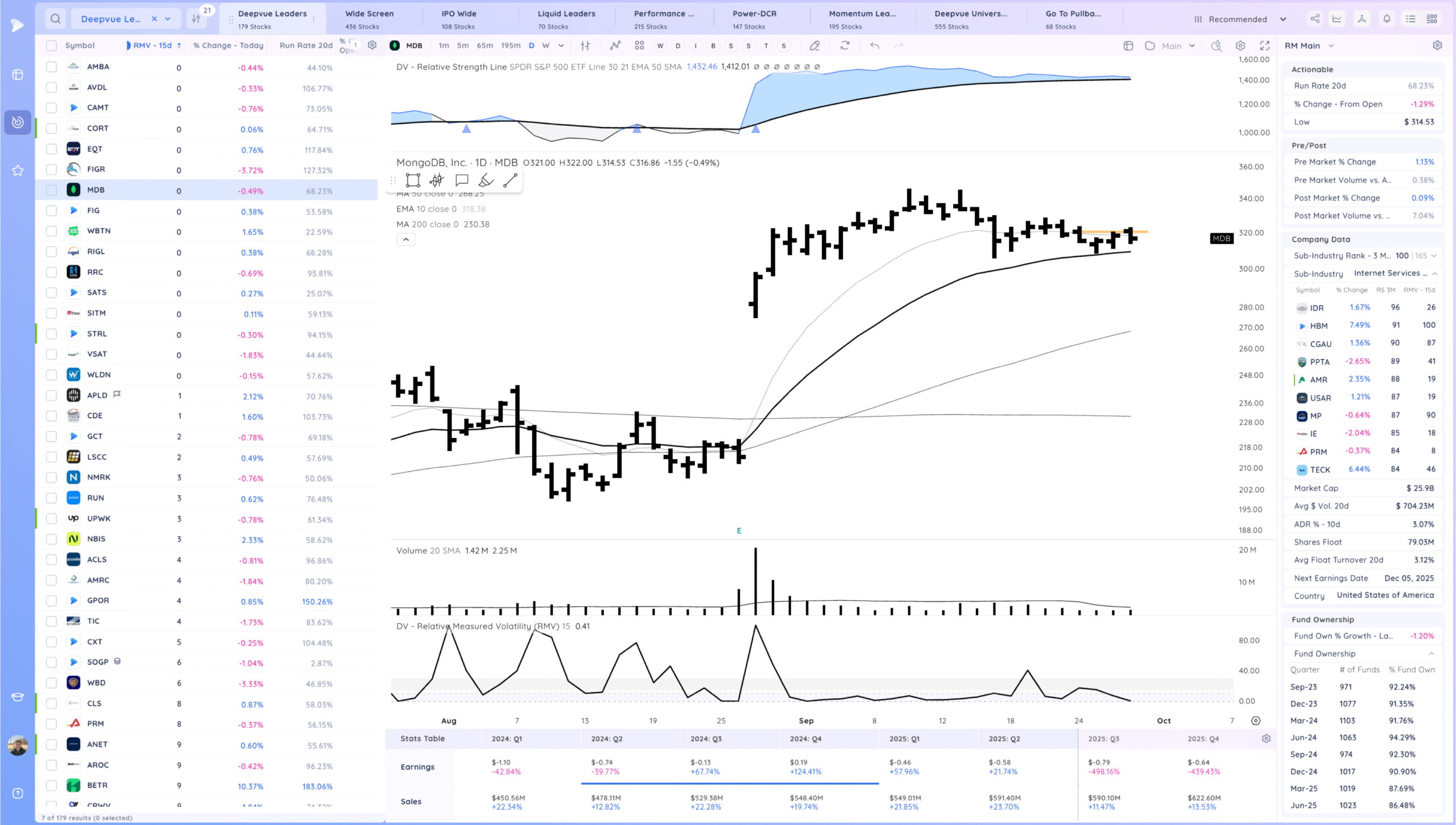Open quick search lightning magnifier icon

coord(1216,46)
